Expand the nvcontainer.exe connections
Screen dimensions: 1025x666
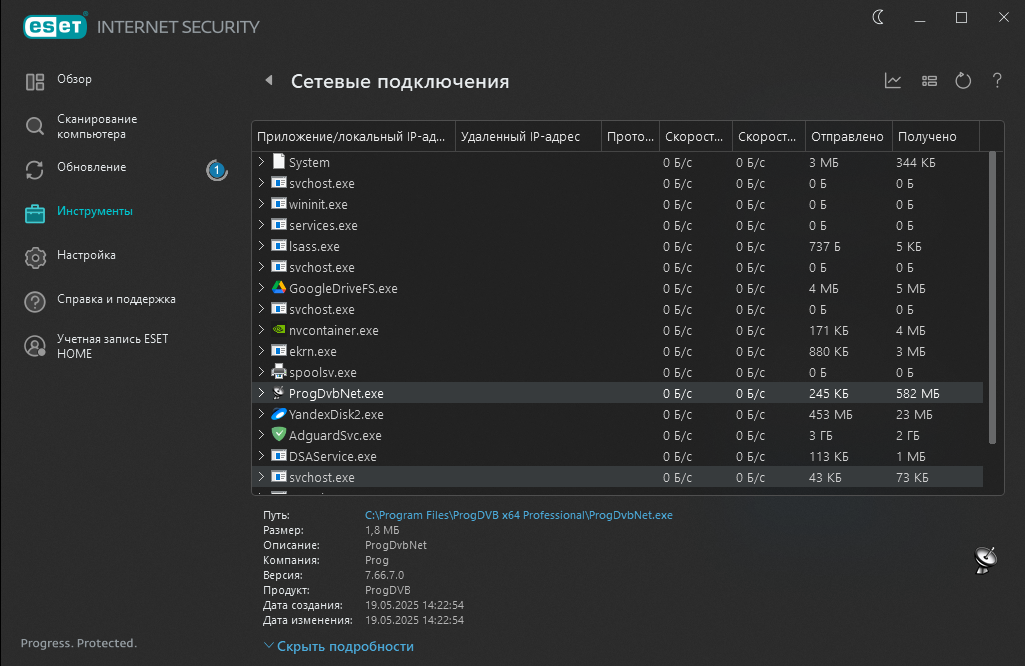pyautogui.click(x=261, y=329)
